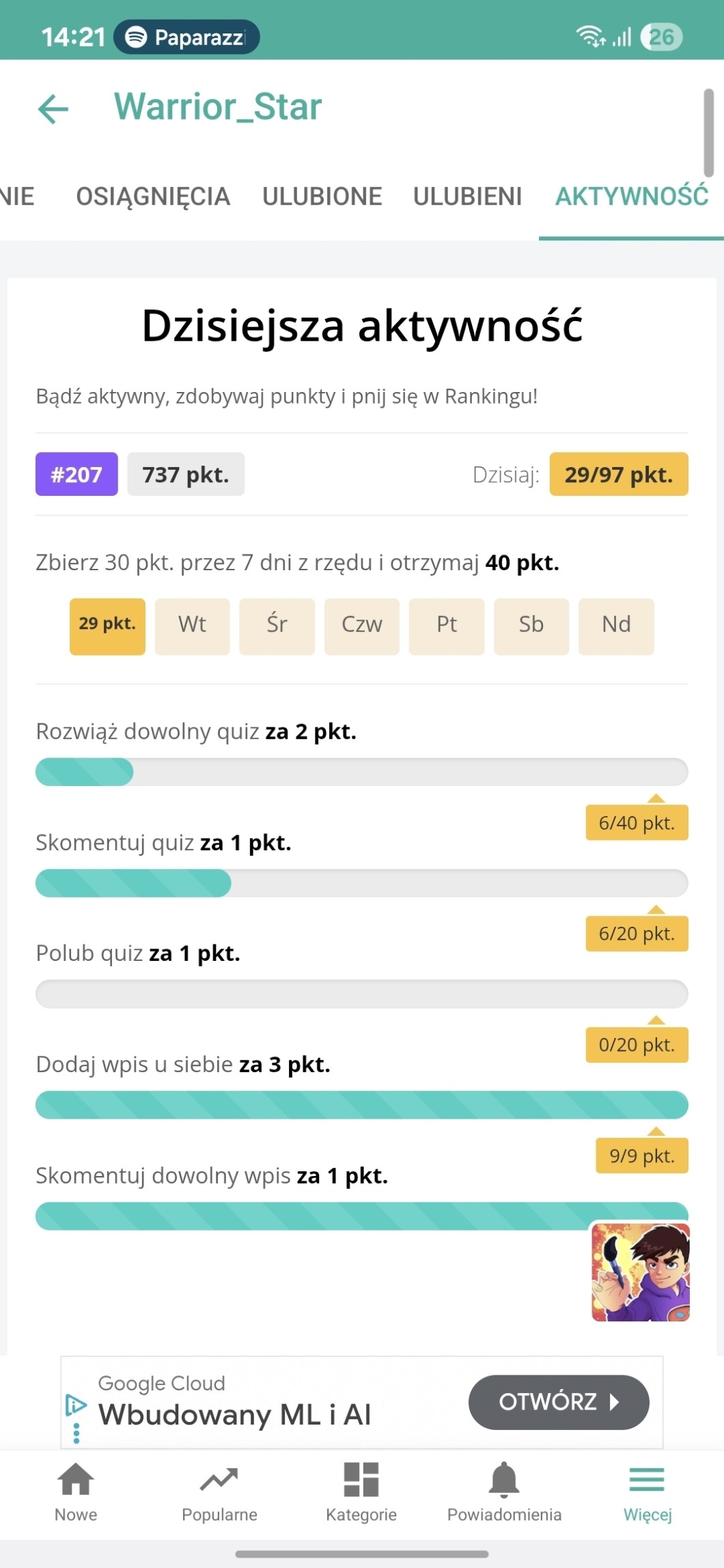
Task: Tap the ad choices info icon
Action: pos(76,1406)
